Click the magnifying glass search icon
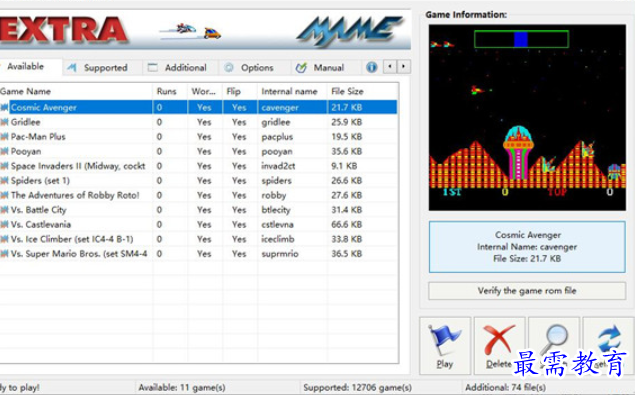The width and height of the screenshot is (635, 395). click(x=554, y=339)
